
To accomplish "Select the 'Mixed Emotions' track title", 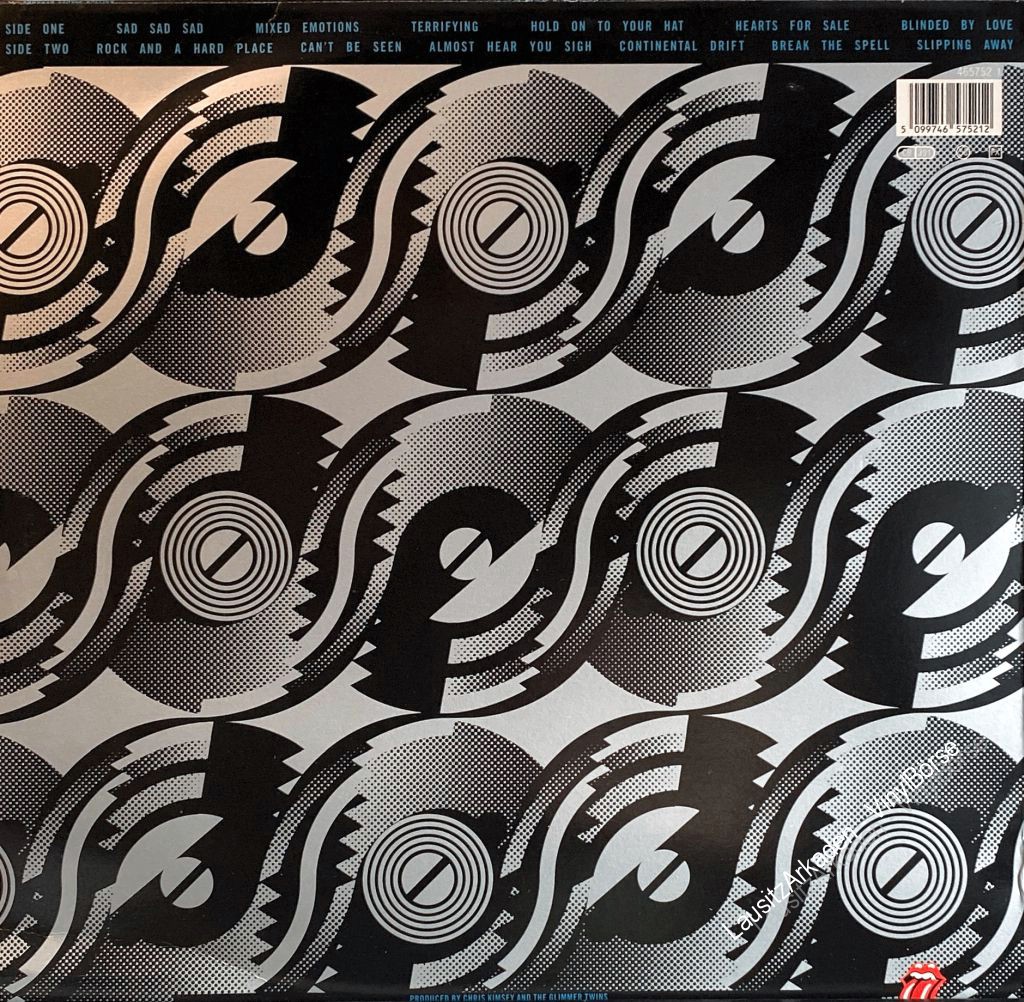I will (307, 27).
